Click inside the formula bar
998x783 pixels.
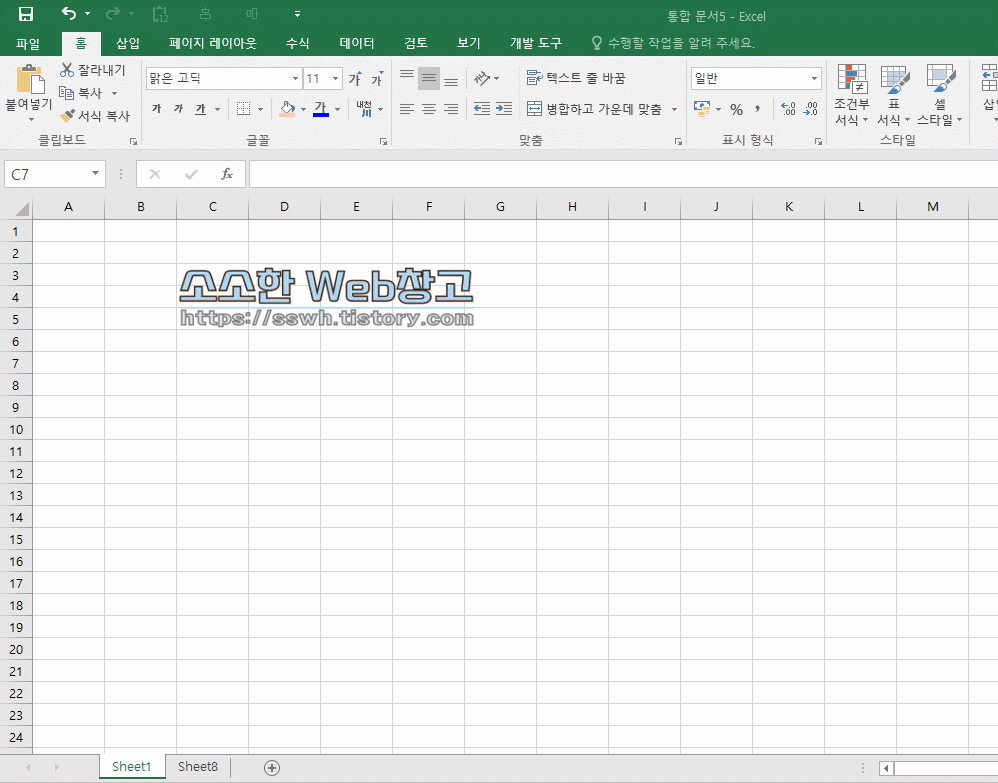click(624, 174)
